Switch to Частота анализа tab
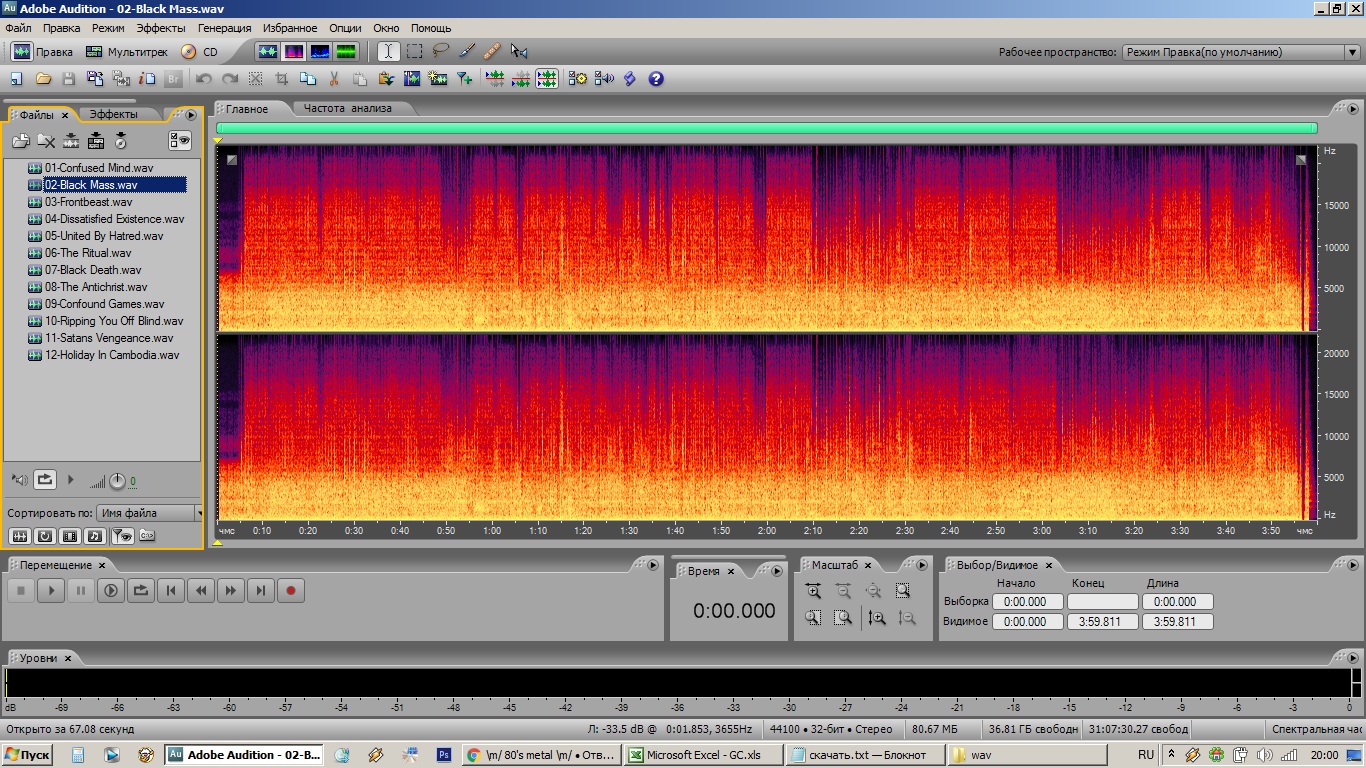 (348, 108)
